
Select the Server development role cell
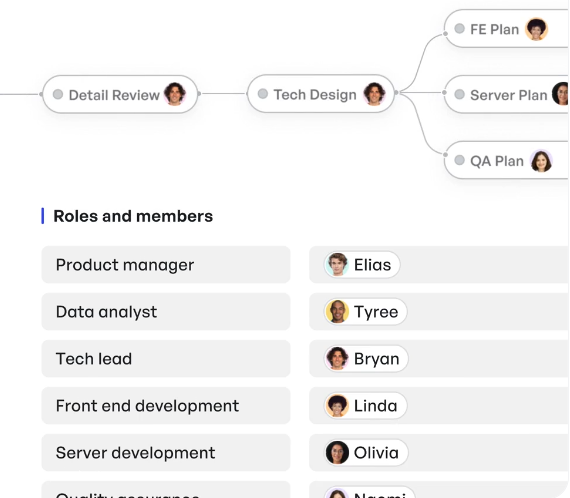(166, 453)
